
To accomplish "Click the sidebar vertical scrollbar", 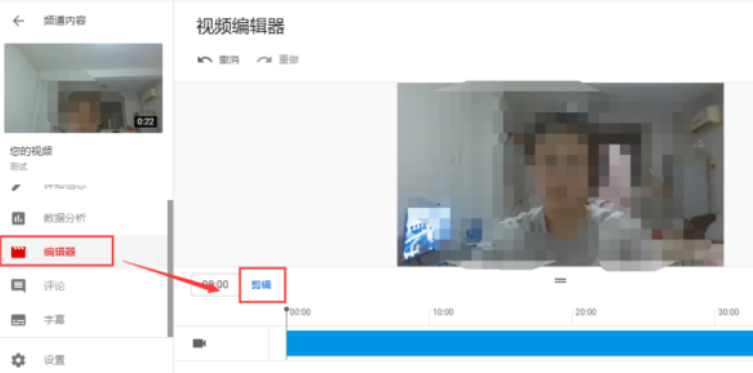I will 170,269.
